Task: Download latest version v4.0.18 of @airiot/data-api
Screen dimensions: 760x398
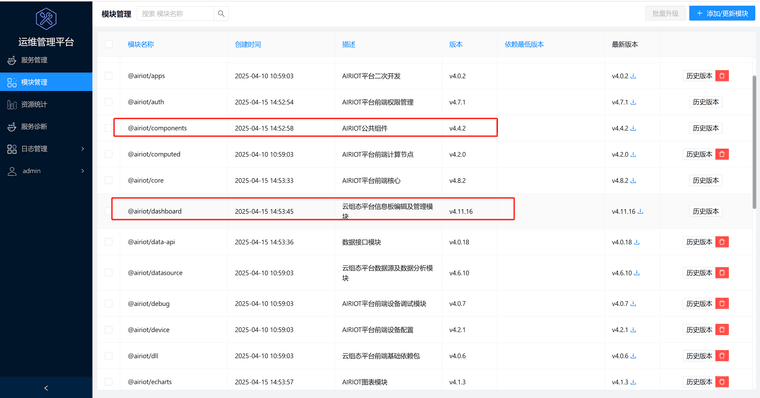Action: (x=637, y=242)
